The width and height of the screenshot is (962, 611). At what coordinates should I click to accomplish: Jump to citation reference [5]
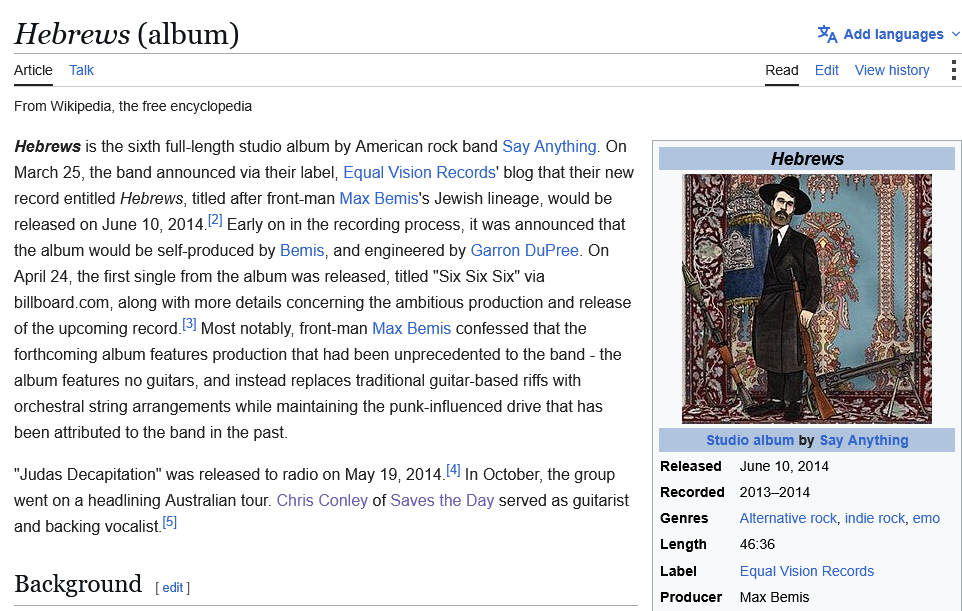(169, 522)
